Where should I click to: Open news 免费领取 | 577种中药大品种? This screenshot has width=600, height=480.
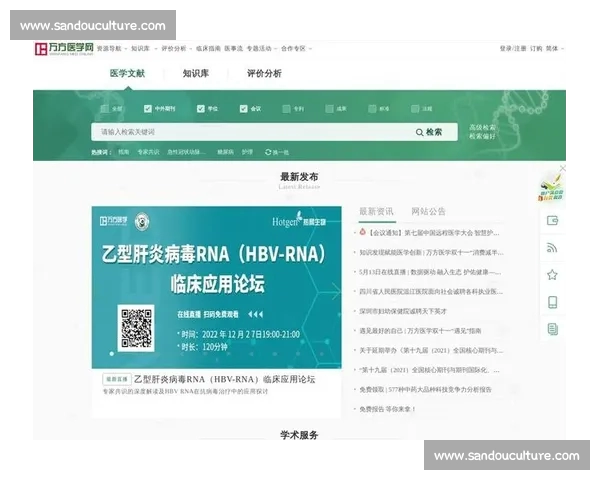coord(425,390)
